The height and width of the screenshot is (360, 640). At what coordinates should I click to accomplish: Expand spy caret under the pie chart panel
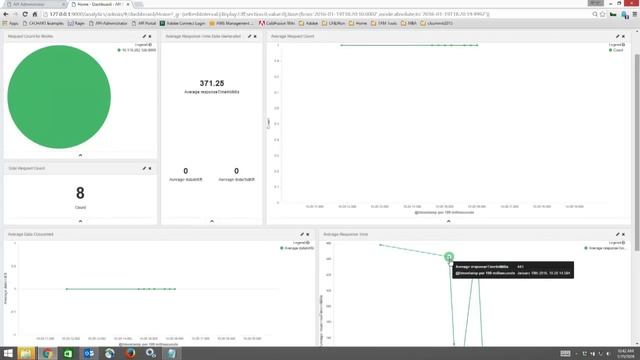coord(80,155)
